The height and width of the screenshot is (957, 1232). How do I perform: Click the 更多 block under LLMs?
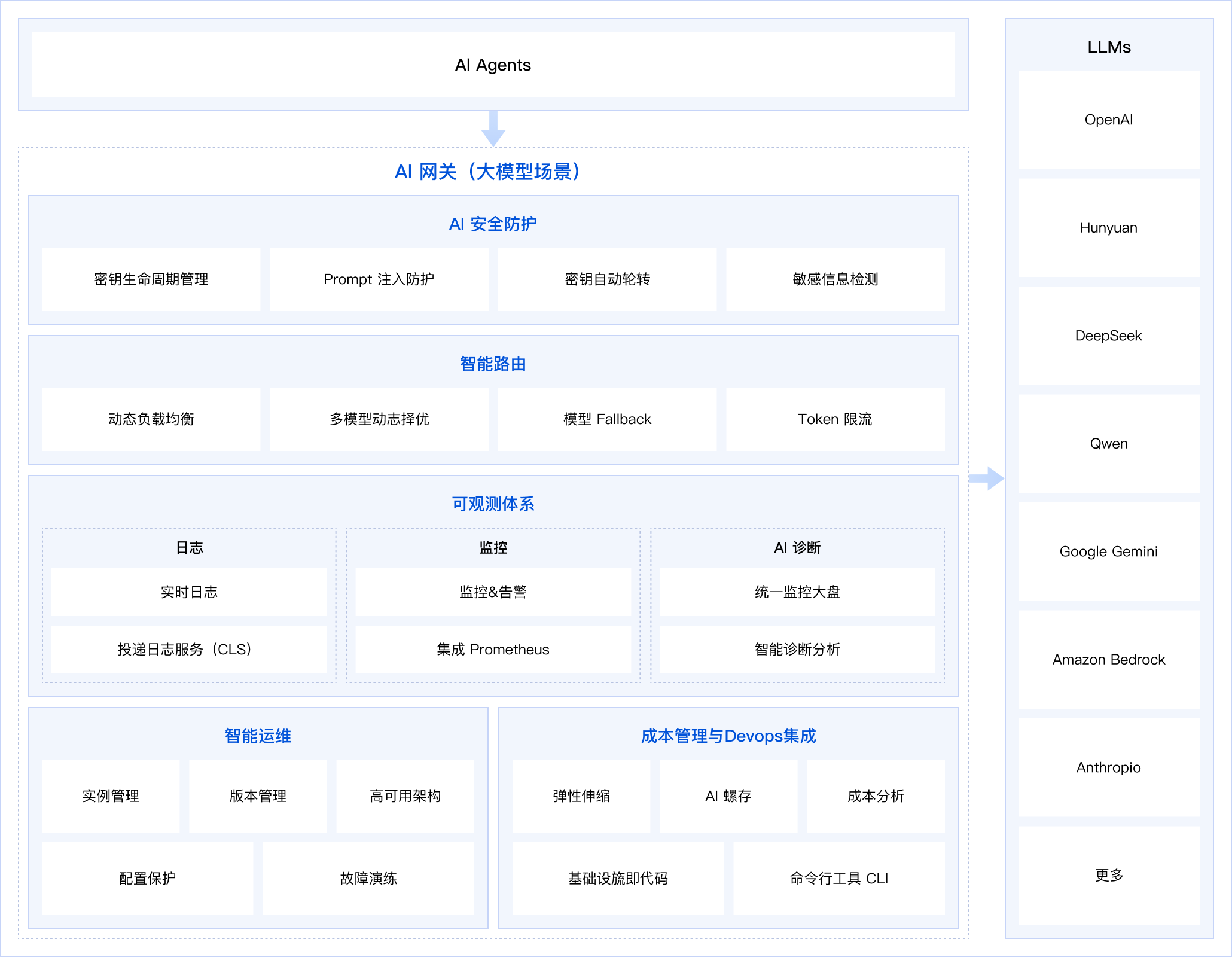[1108, 875]
